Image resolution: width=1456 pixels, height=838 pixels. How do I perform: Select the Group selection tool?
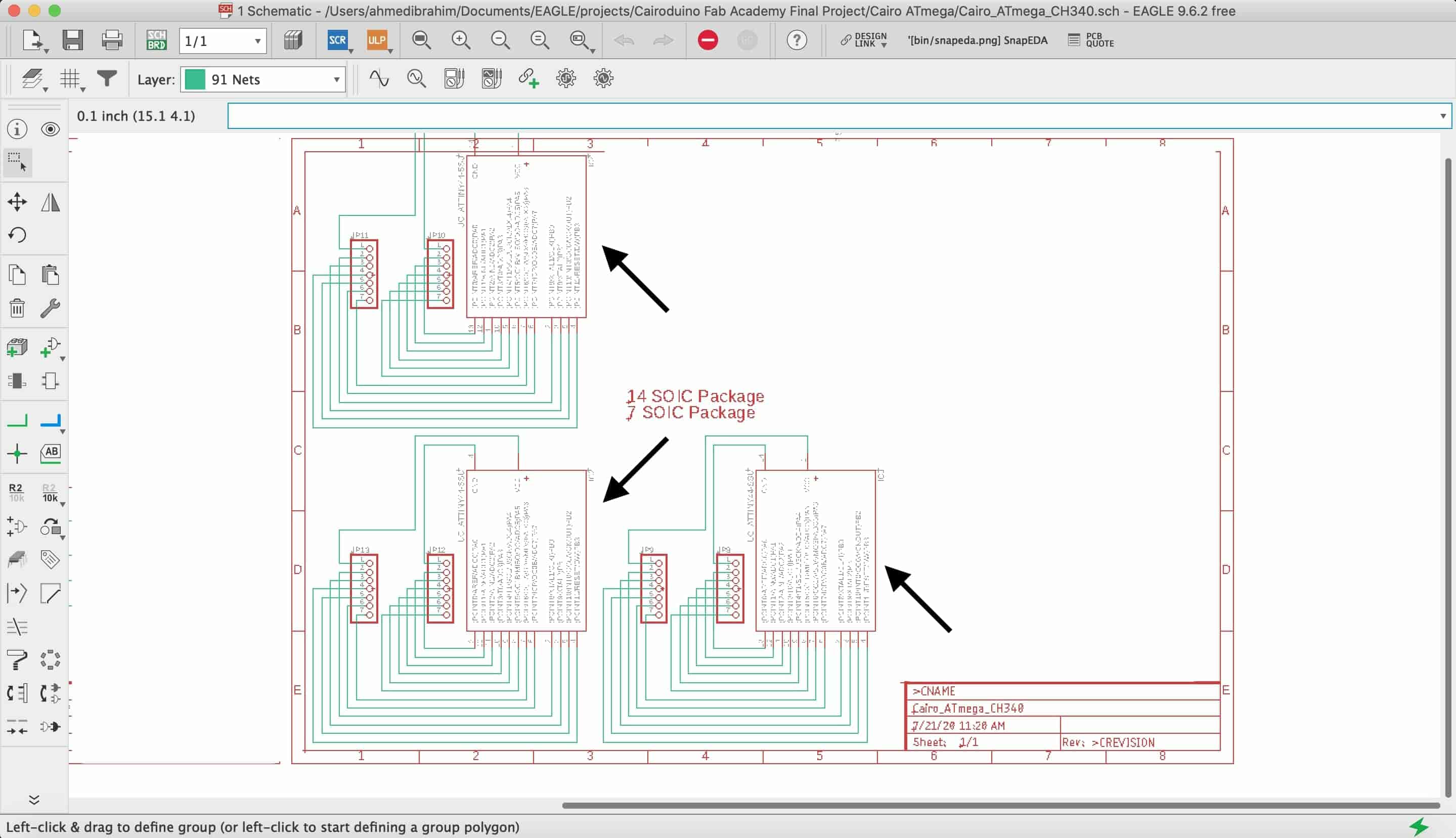pos(17,162)
